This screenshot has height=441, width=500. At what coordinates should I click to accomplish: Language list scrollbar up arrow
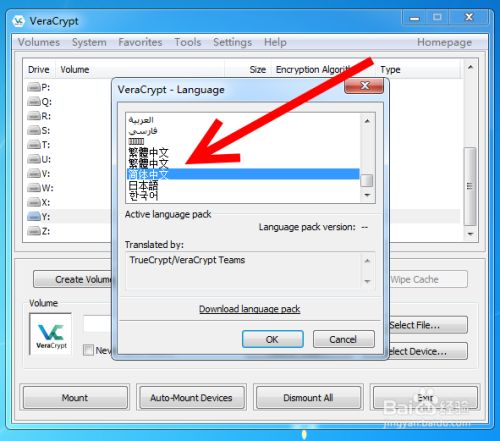(x=367, y=121)
